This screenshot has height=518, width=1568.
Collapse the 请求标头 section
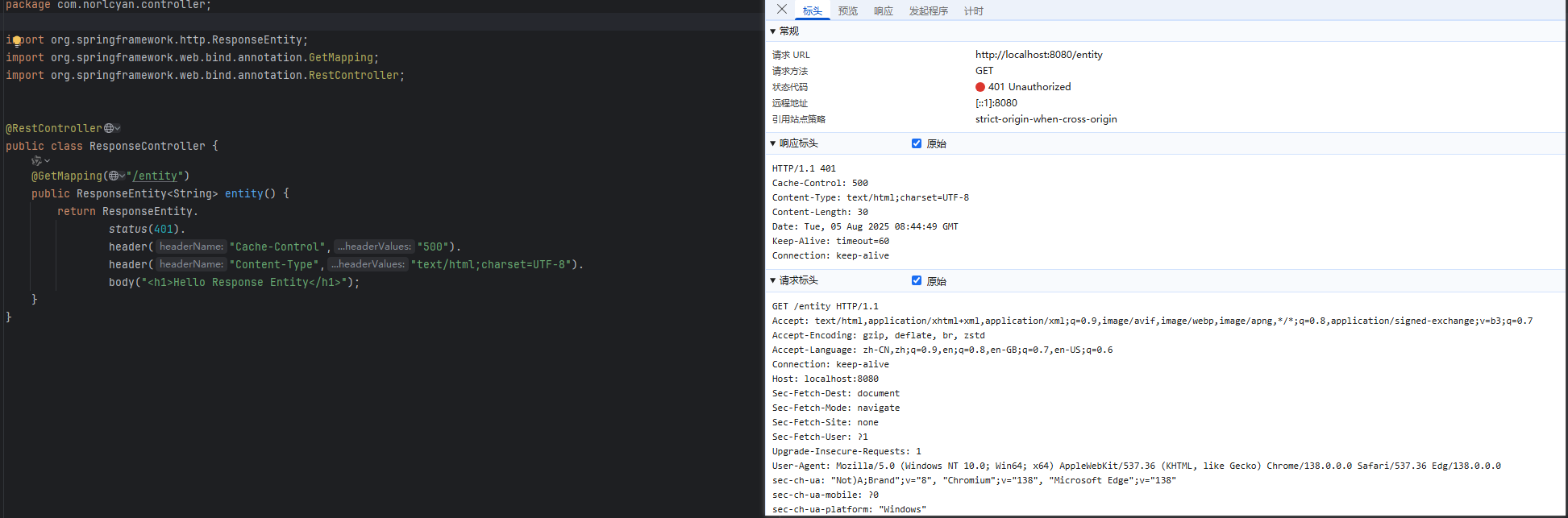773,280
